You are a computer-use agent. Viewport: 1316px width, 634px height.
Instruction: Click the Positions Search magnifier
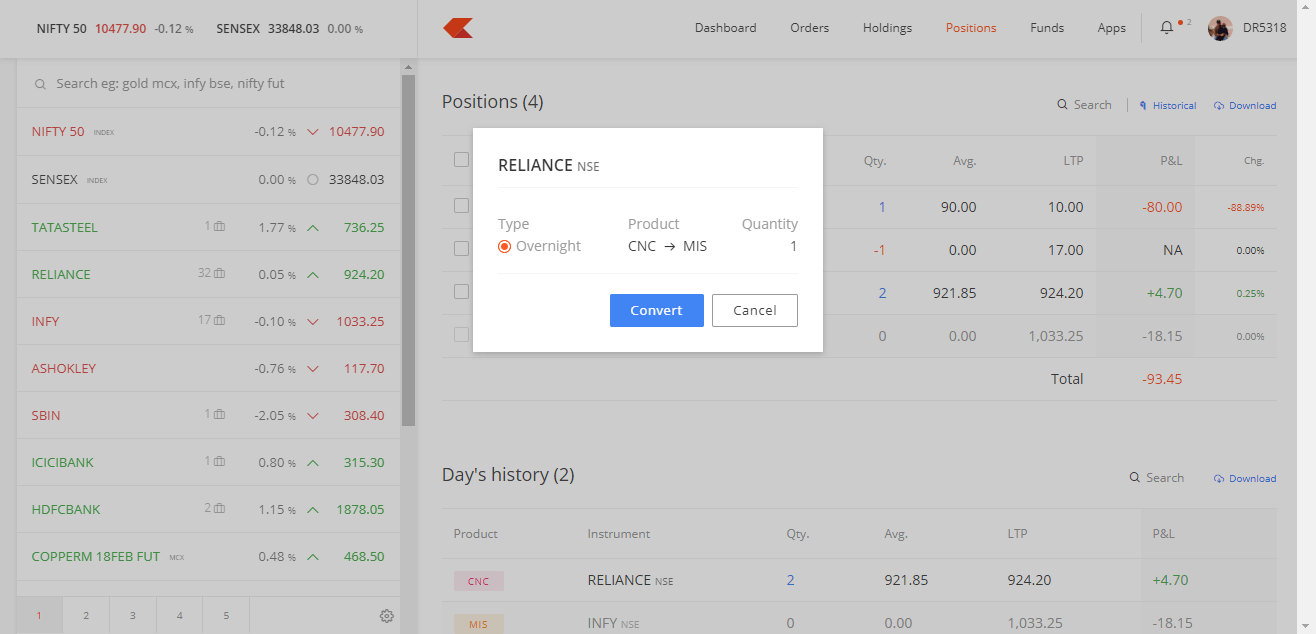(1063, 105)
